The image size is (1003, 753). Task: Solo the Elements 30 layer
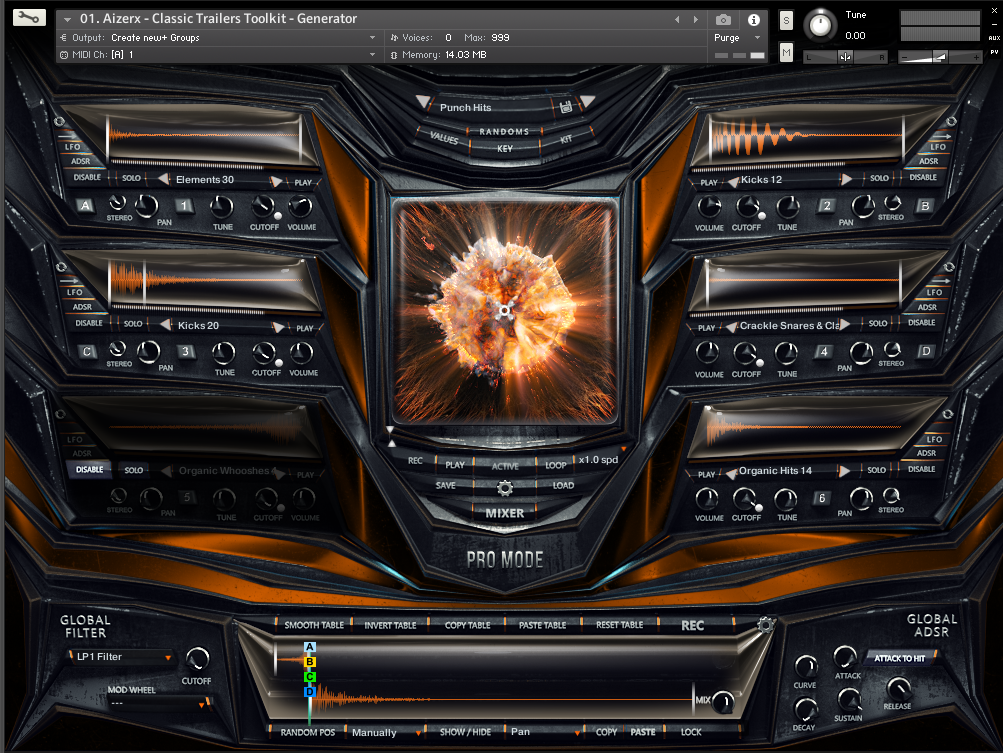tap(131, 178)
